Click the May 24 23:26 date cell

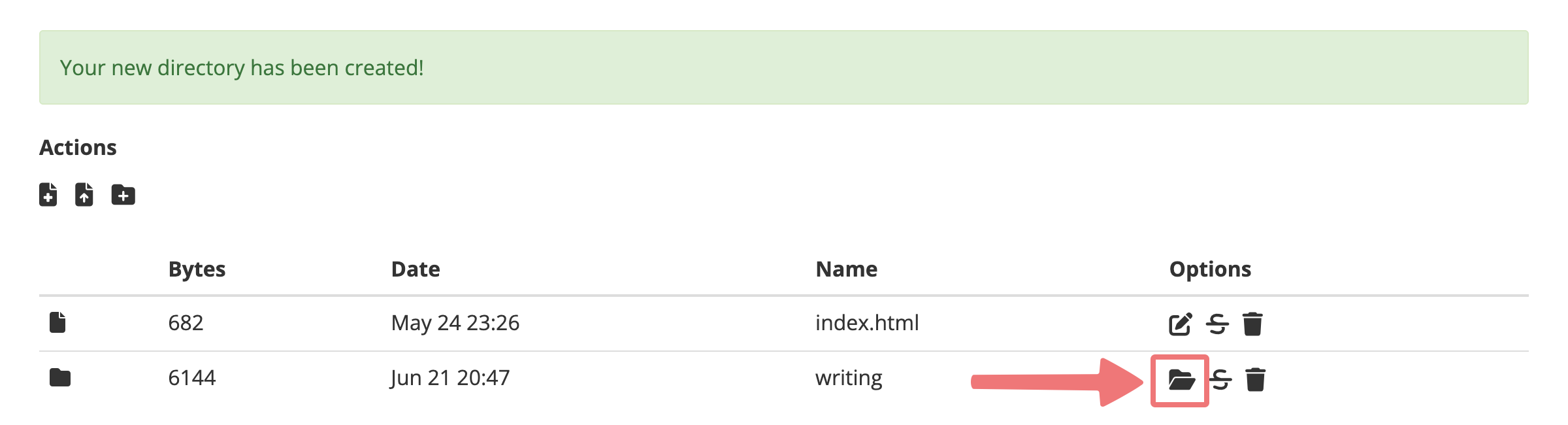click(x=455, y=322)
